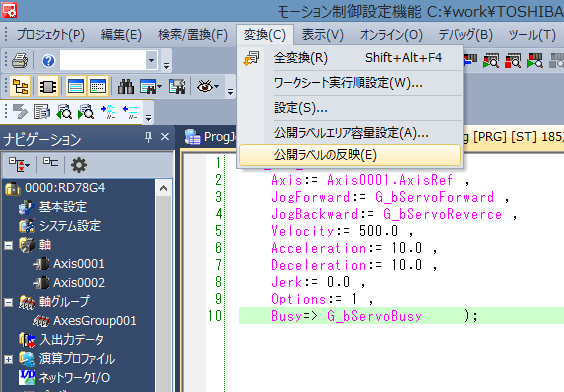564x392 pixels.
Task: Open the 表示(V) menu
Action: tap(323, 35)
